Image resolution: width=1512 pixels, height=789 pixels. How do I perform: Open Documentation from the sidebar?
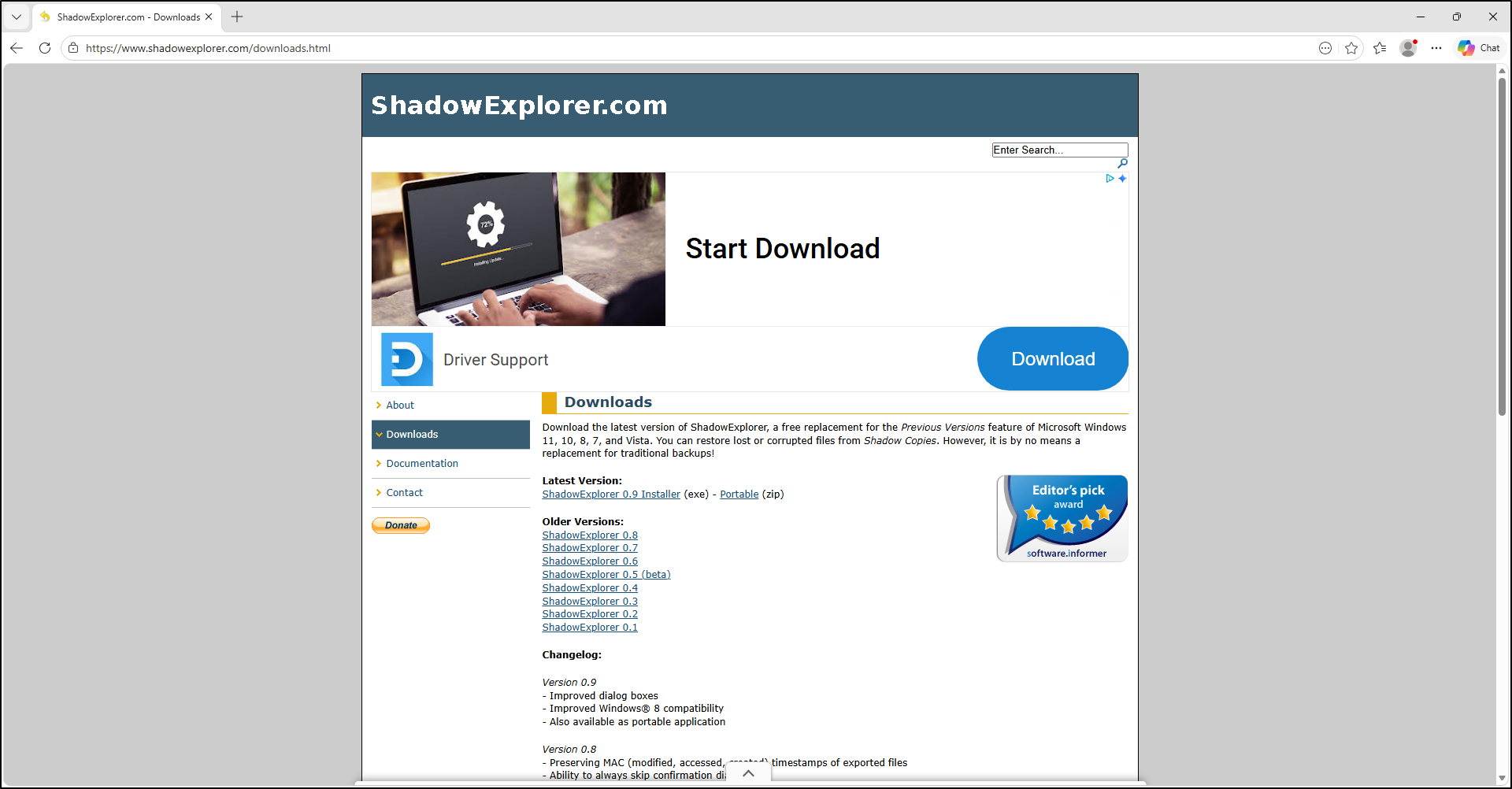tap(422, 464)
